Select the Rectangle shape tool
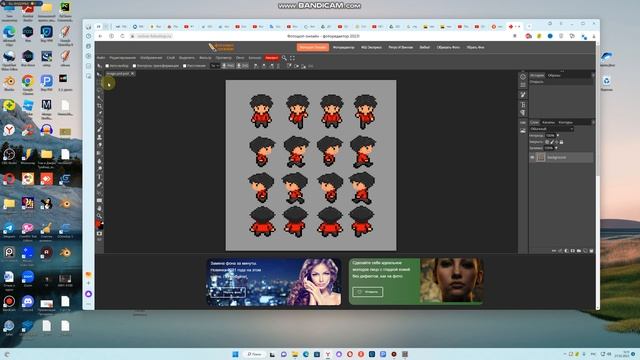The image size is (640, 360). tap(99, 200)
